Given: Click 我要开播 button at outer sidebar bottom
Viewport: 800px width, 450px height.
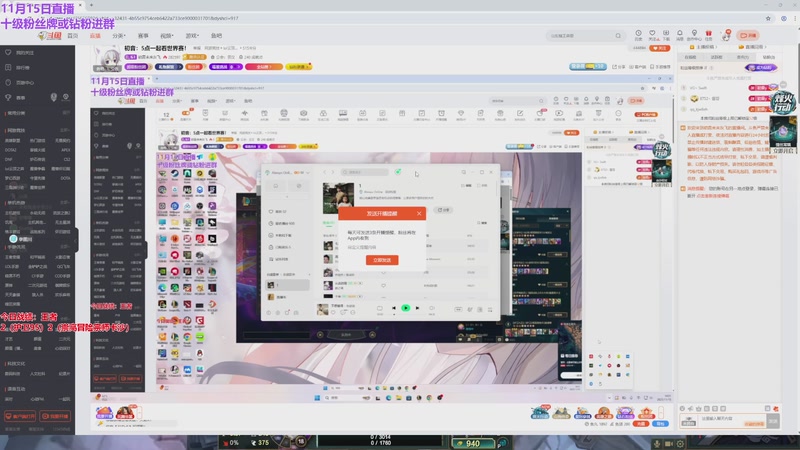Looking at the screenshot, I should tap(55, 416).
